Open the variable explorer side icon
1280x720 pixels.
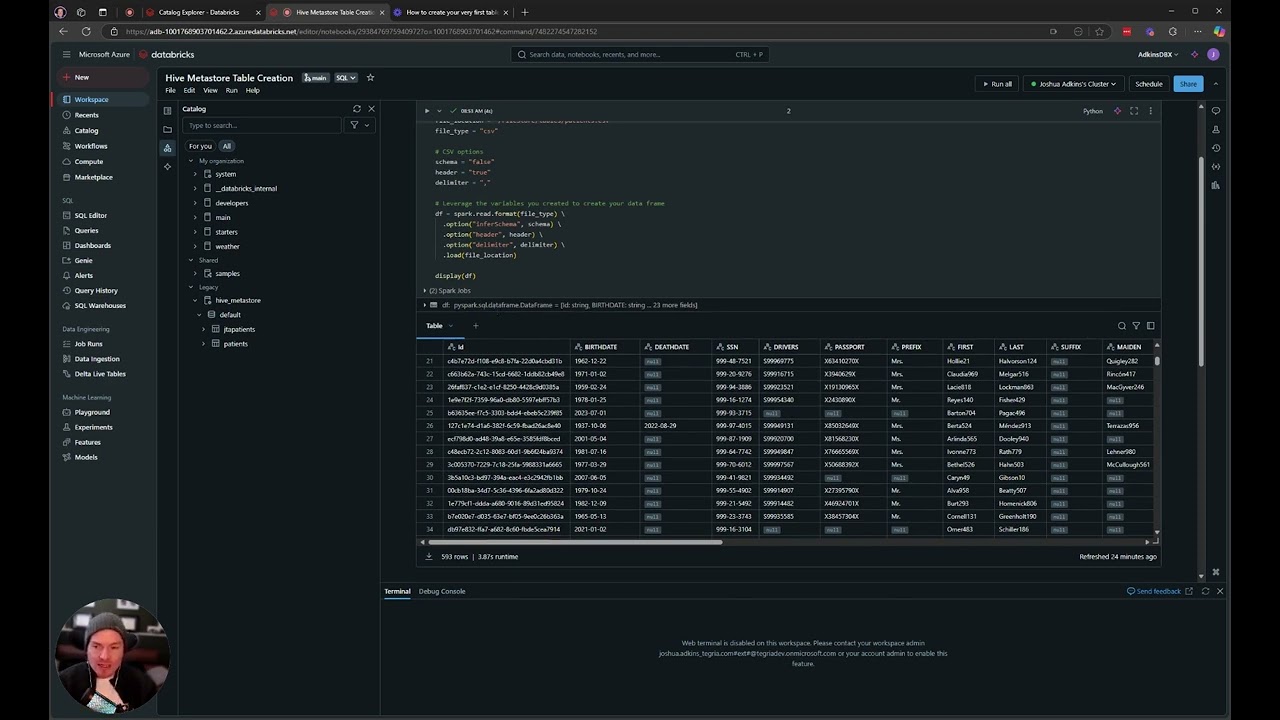(1215, 166)
